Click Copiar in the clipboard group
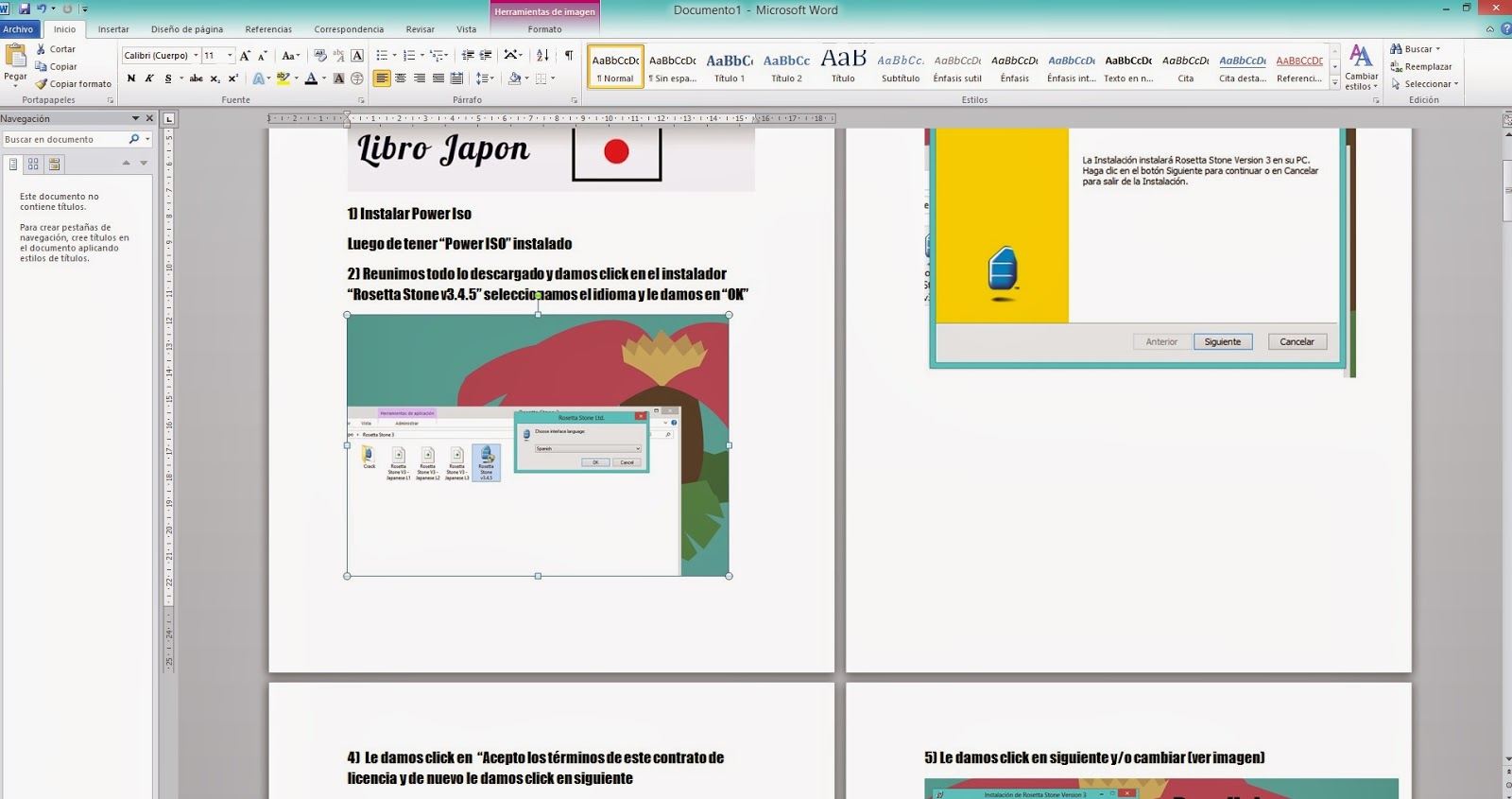This screenshot has width=1512, height=799. pyautogui.click(x=56, y=66)
